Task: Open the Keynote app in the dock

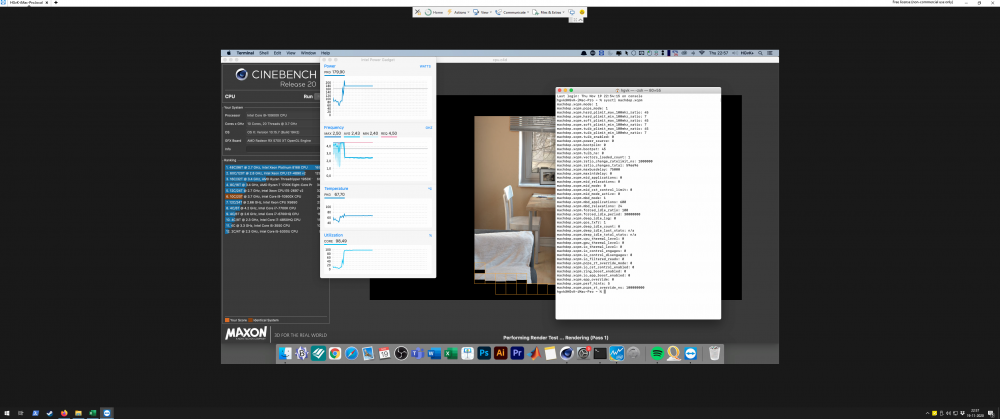Action: tap(467, 353)
